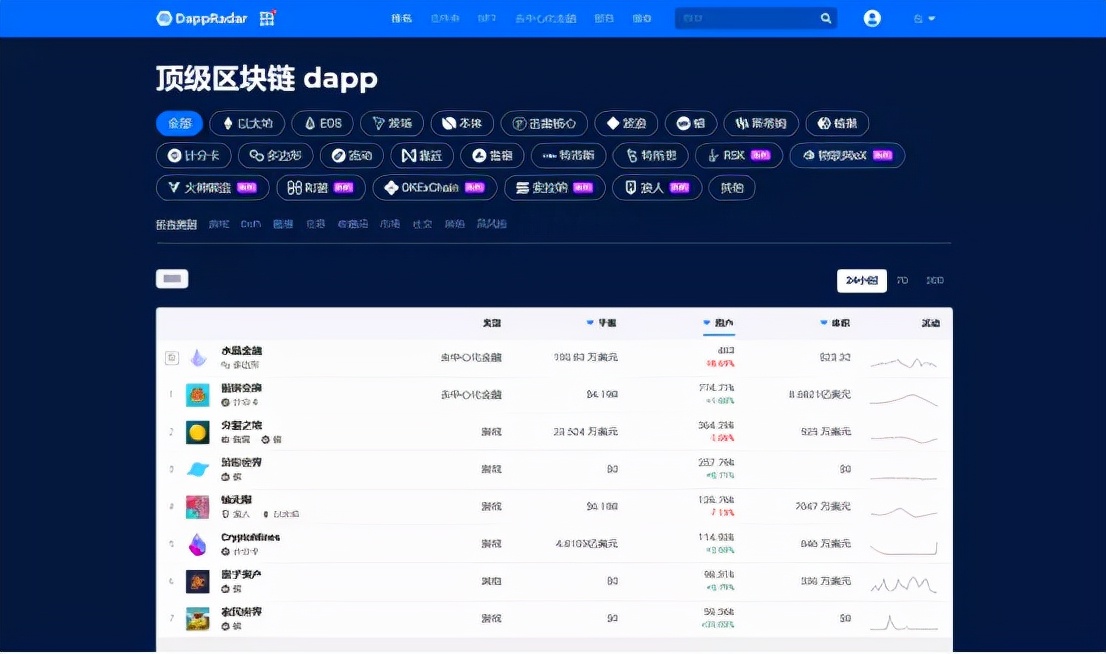Click the search magnifier icon
The height and width of the screenshot is (654, 1106).
click(825, 18)
